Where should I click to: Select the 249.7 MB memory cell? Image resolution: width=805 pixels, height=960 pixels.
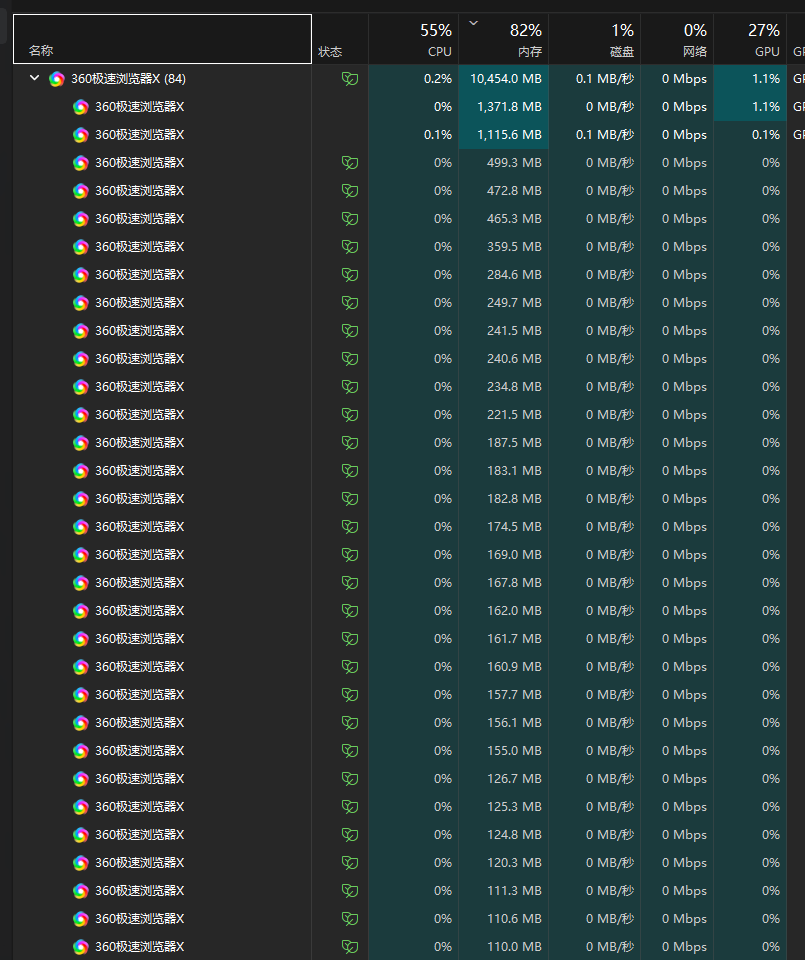click(x=503, y=302)
